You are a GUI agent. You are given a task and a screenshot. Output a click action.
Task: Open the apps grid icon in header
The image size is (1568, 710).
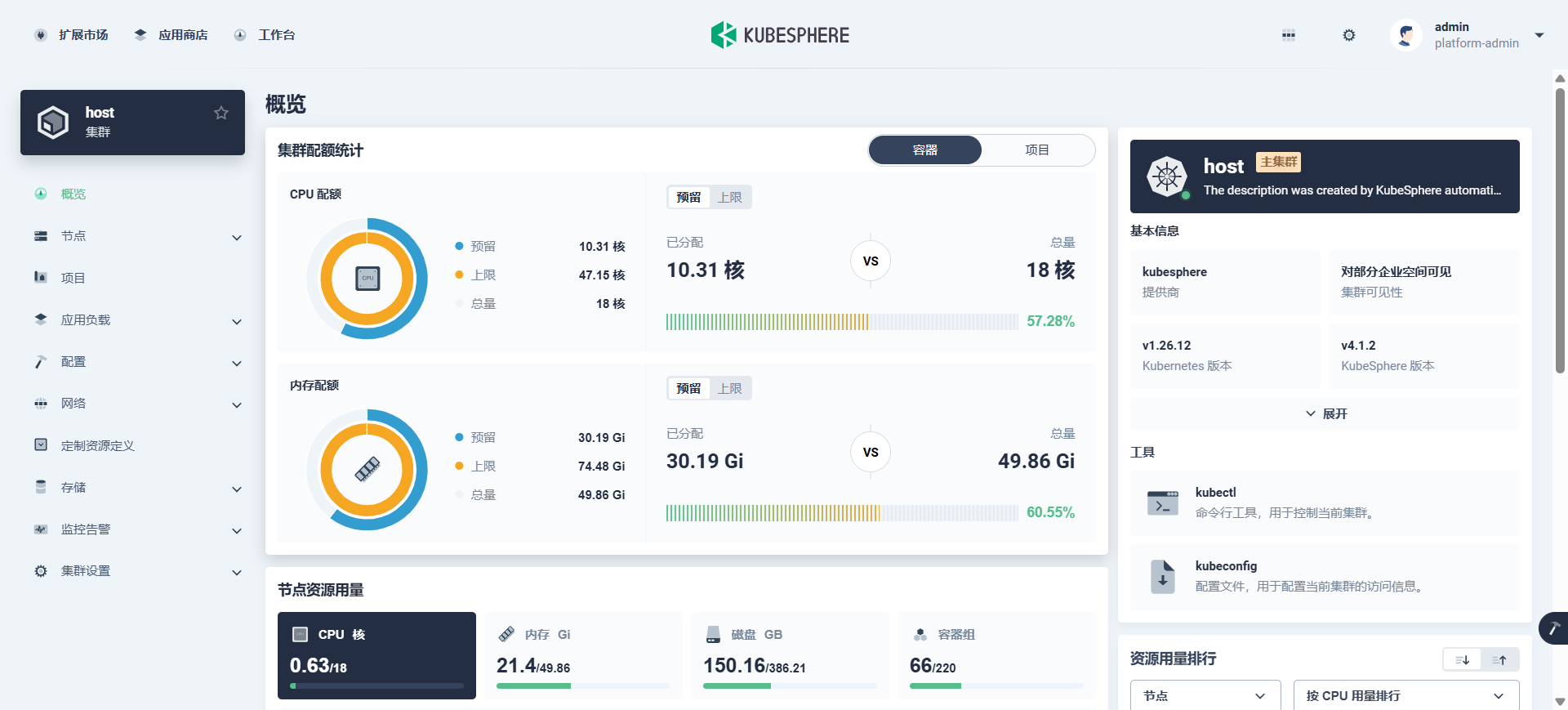point(1289,35)
